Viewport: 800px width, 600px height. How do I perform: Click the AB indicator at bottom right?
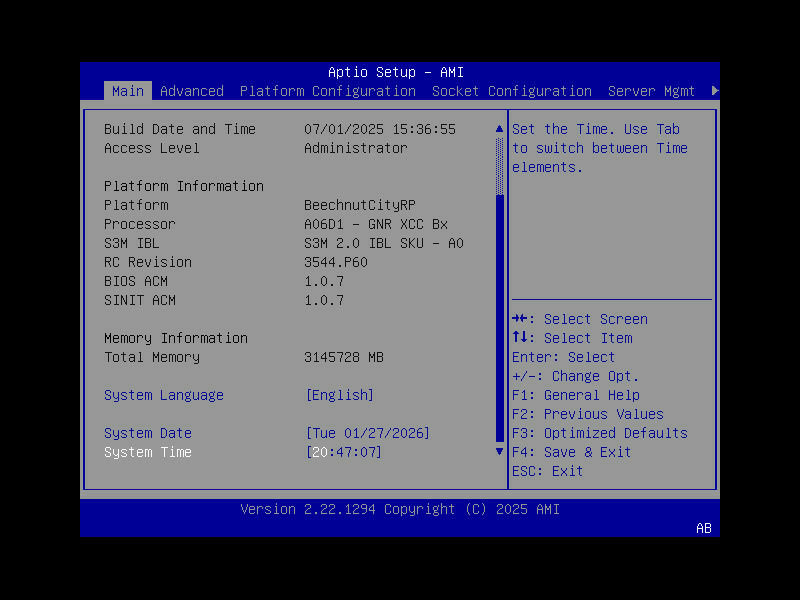coord(704,528)
